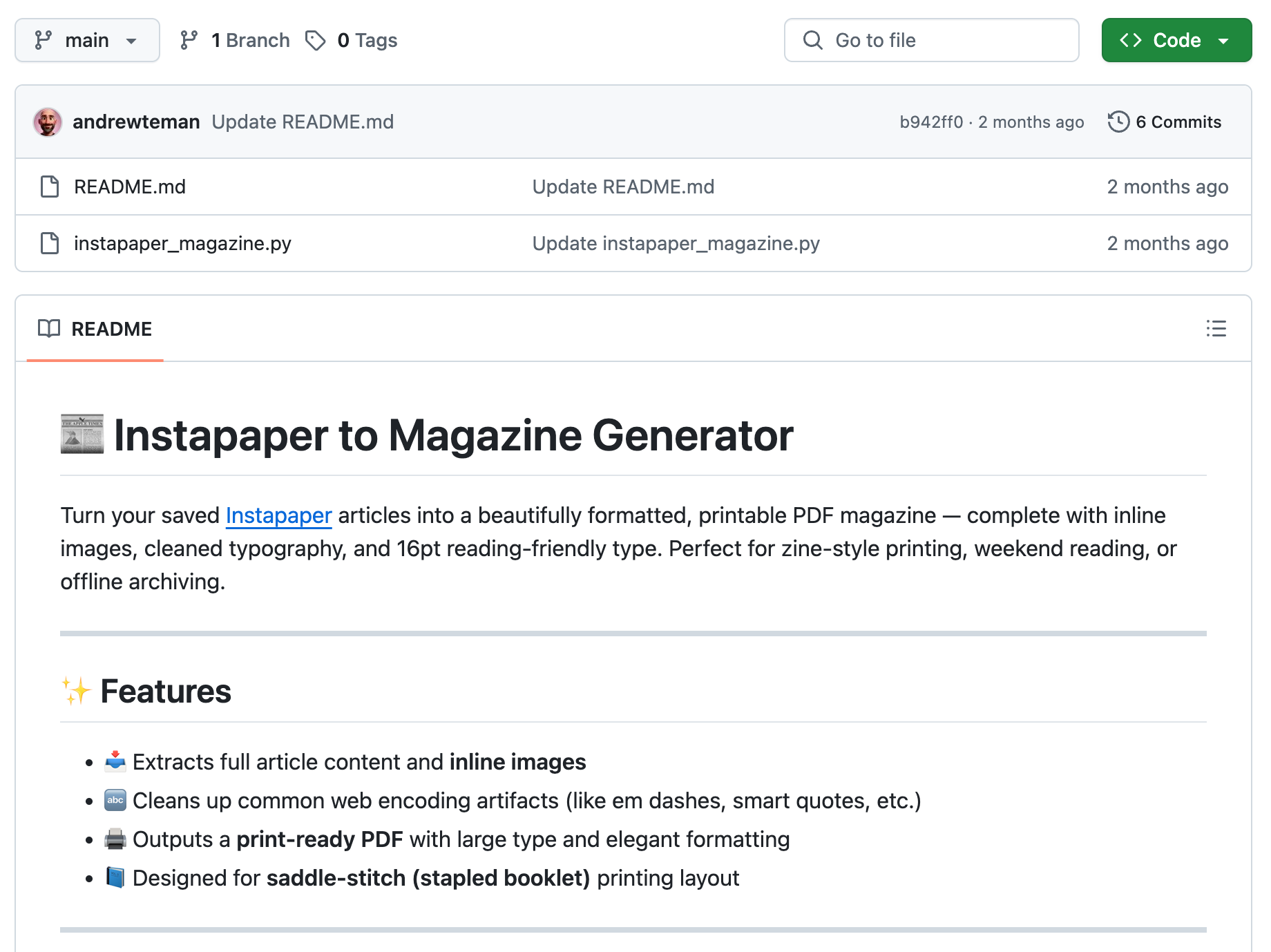Click the blue book emoji in fourth bullet

pos(115,877)
